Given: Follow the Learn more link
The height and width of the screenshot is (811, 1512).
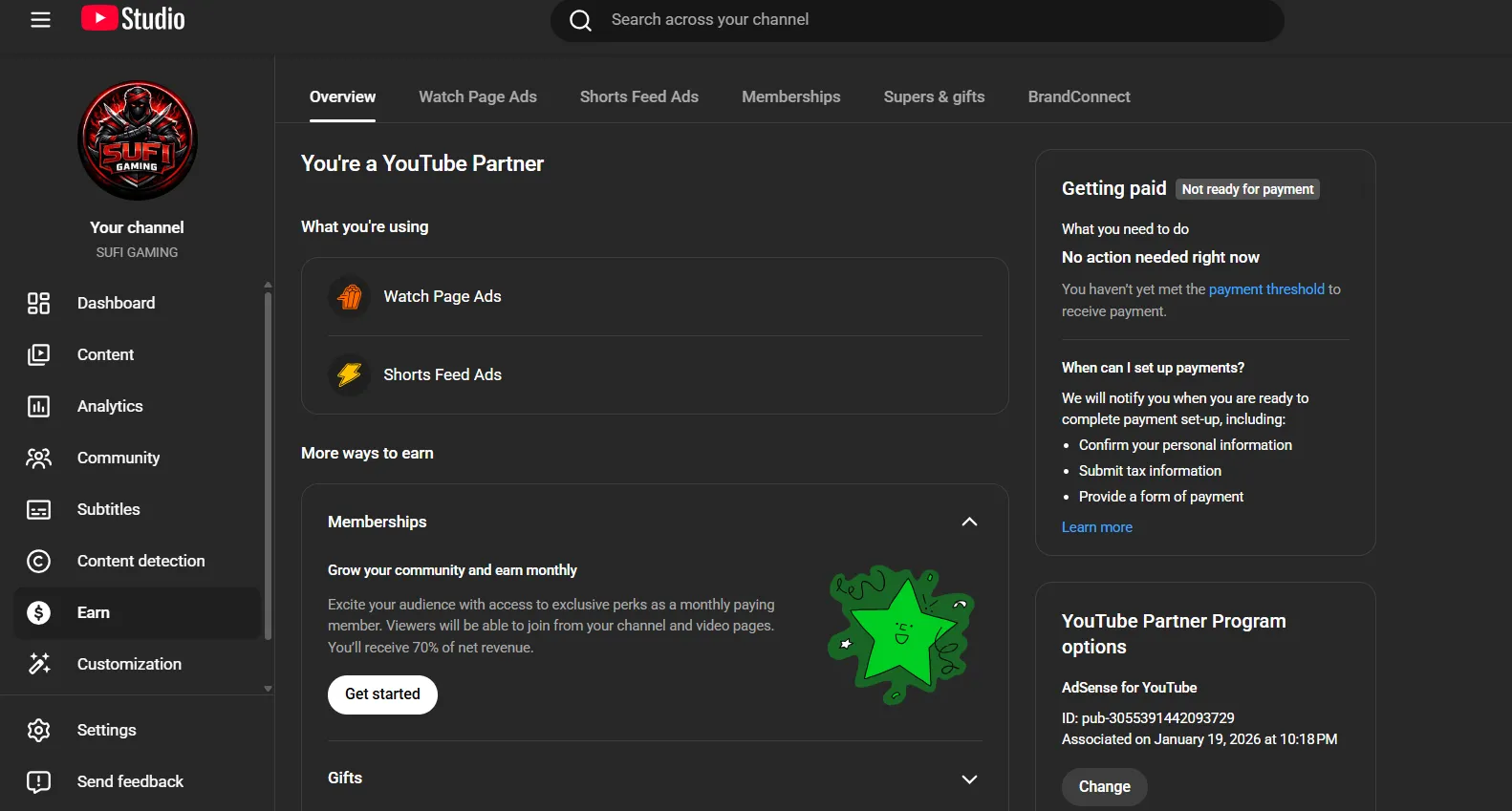Looking at the screenshot, I should point(1097,527).
